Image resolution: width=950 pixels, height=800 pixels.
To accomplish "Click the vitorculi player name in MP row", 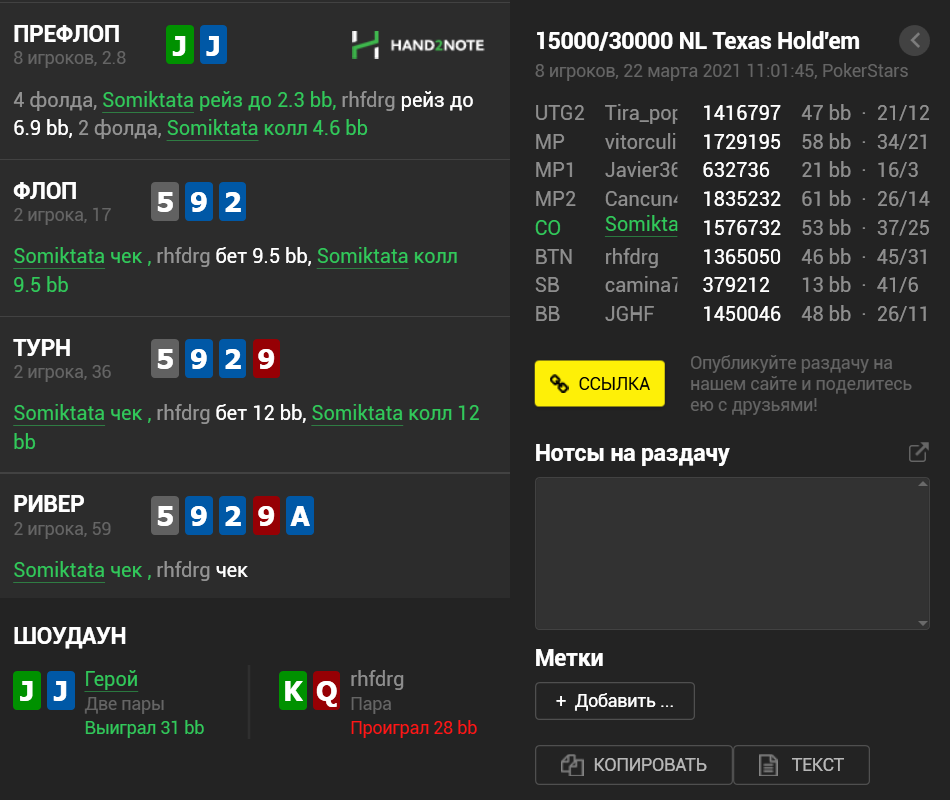I will (x=640, y=142).
